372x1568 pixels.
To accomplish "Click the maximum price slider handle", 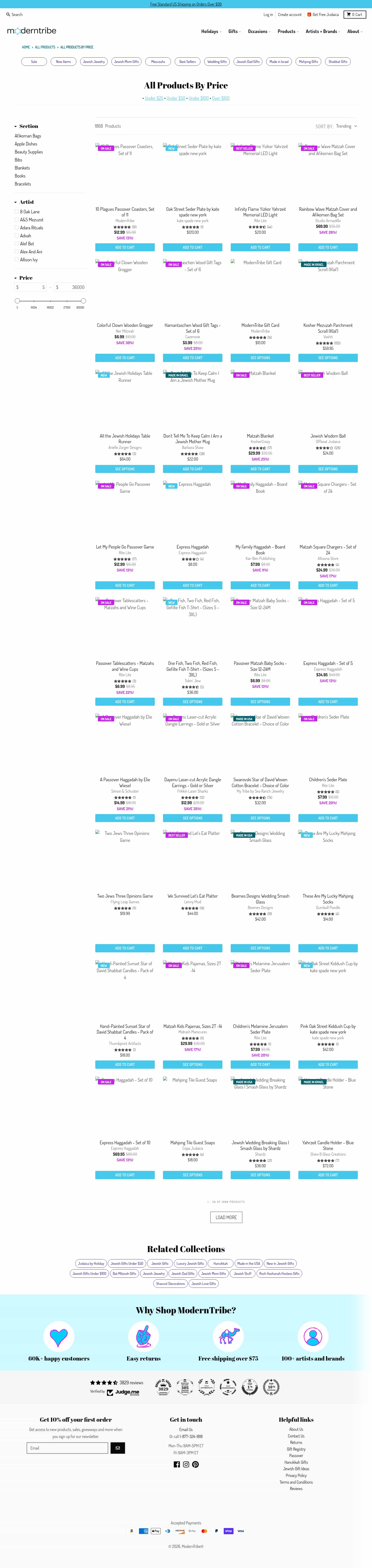I will (x=83, y=301).
